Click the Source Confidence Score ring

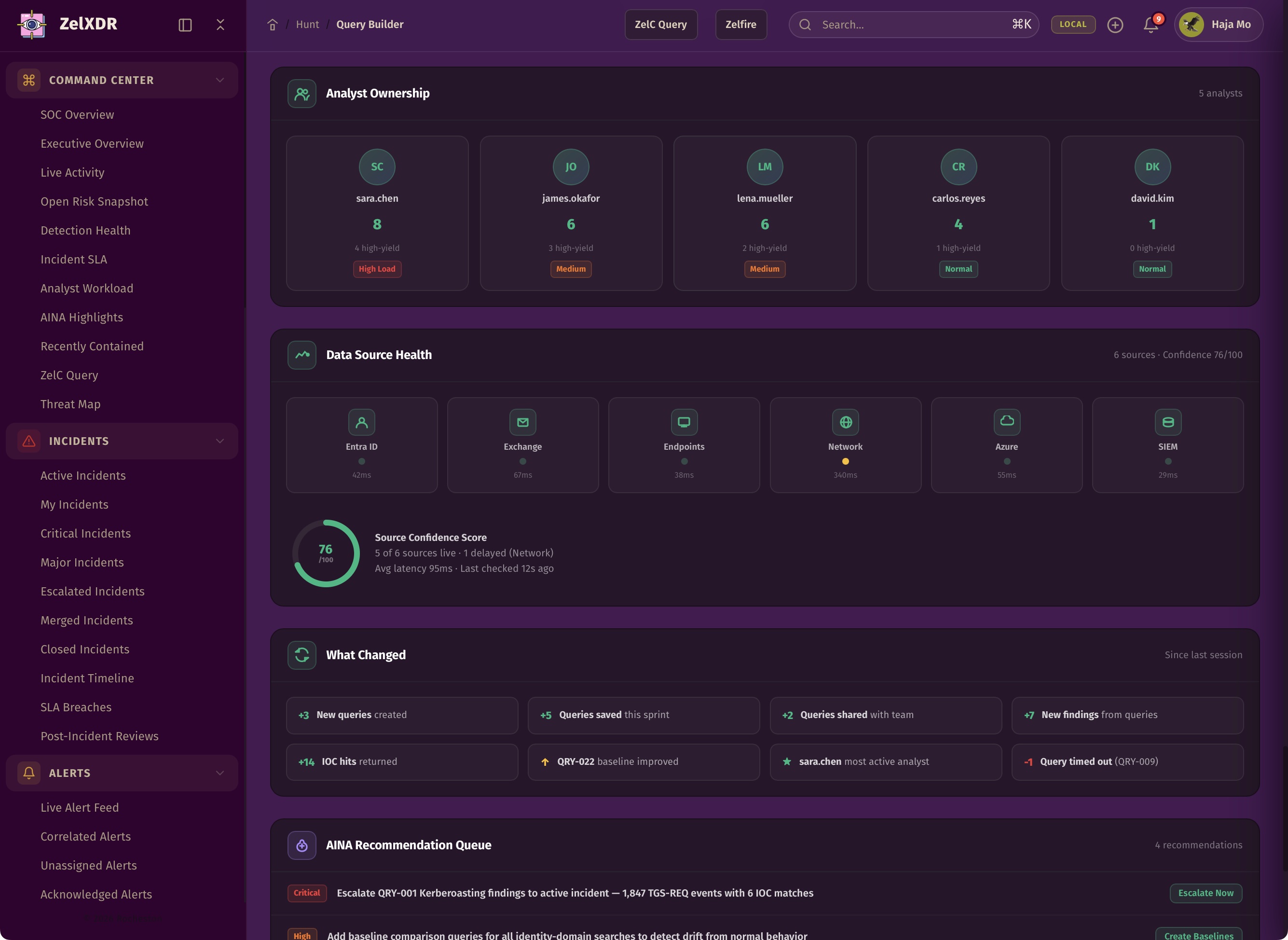click(326, 553)
